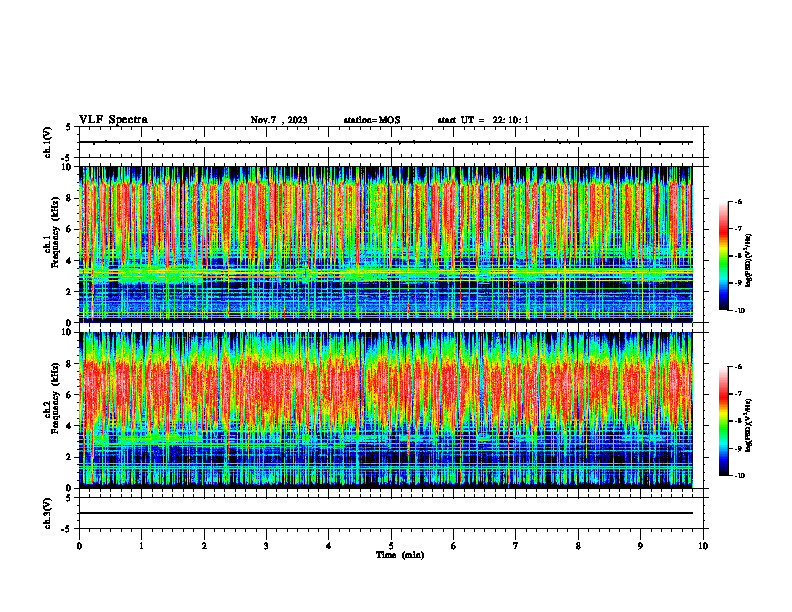Click time axis tick label "7"
The height and width of the screenshot is (612, 792).
(516, 546)
